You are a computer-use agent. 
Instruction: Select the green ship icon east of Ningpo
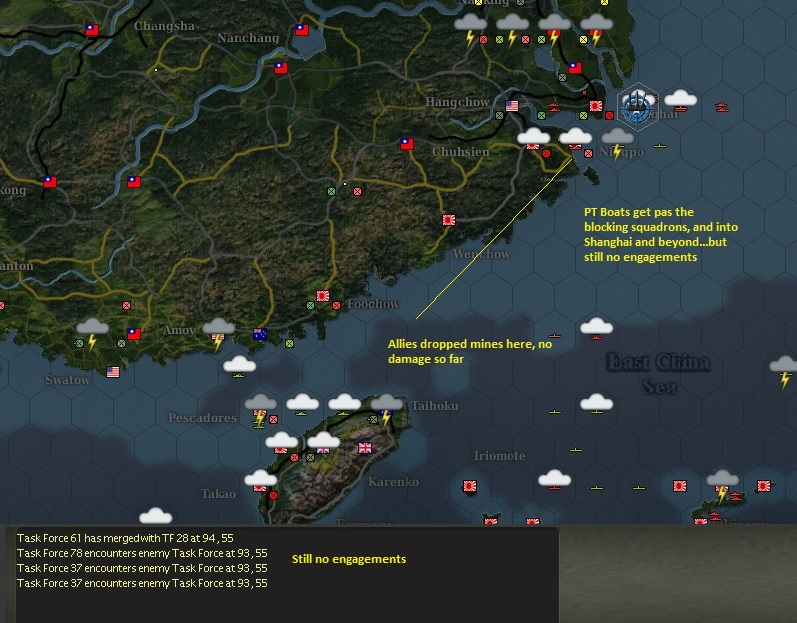coord(659,146)
